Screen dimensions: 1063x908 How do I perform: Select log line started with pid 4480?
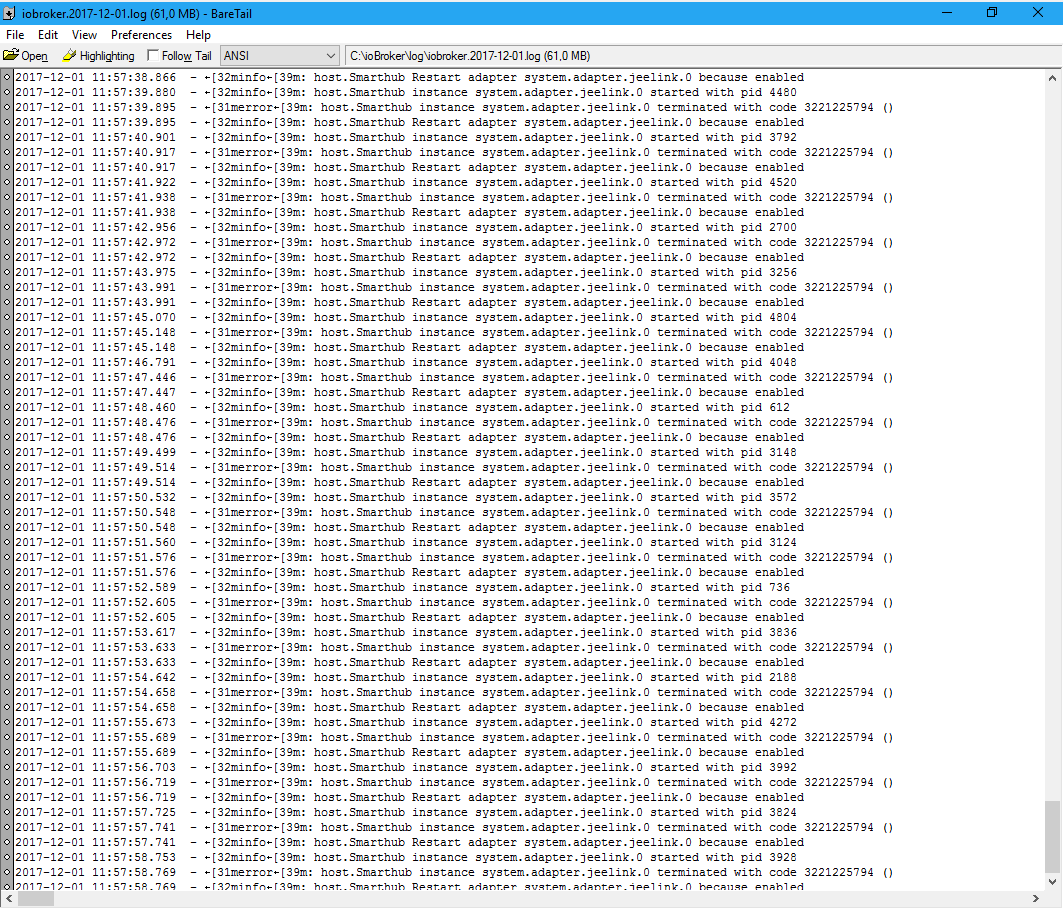pos(405,92)
